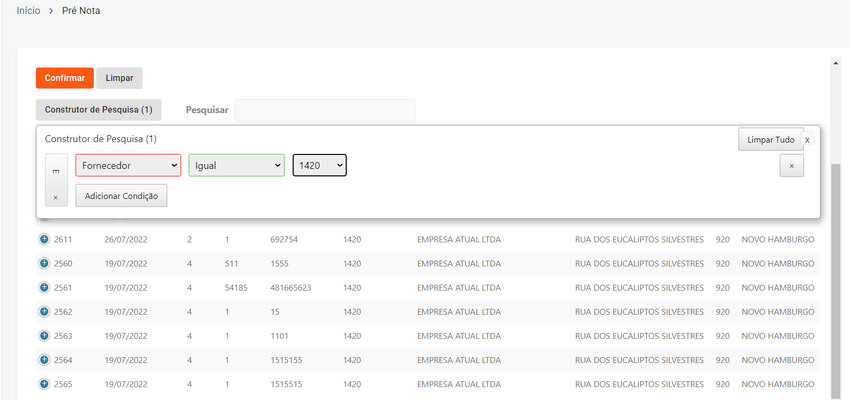Viewport: 850px width, 400px height.
Task: Expand row 2562 with plus icon
Action: 44,312
